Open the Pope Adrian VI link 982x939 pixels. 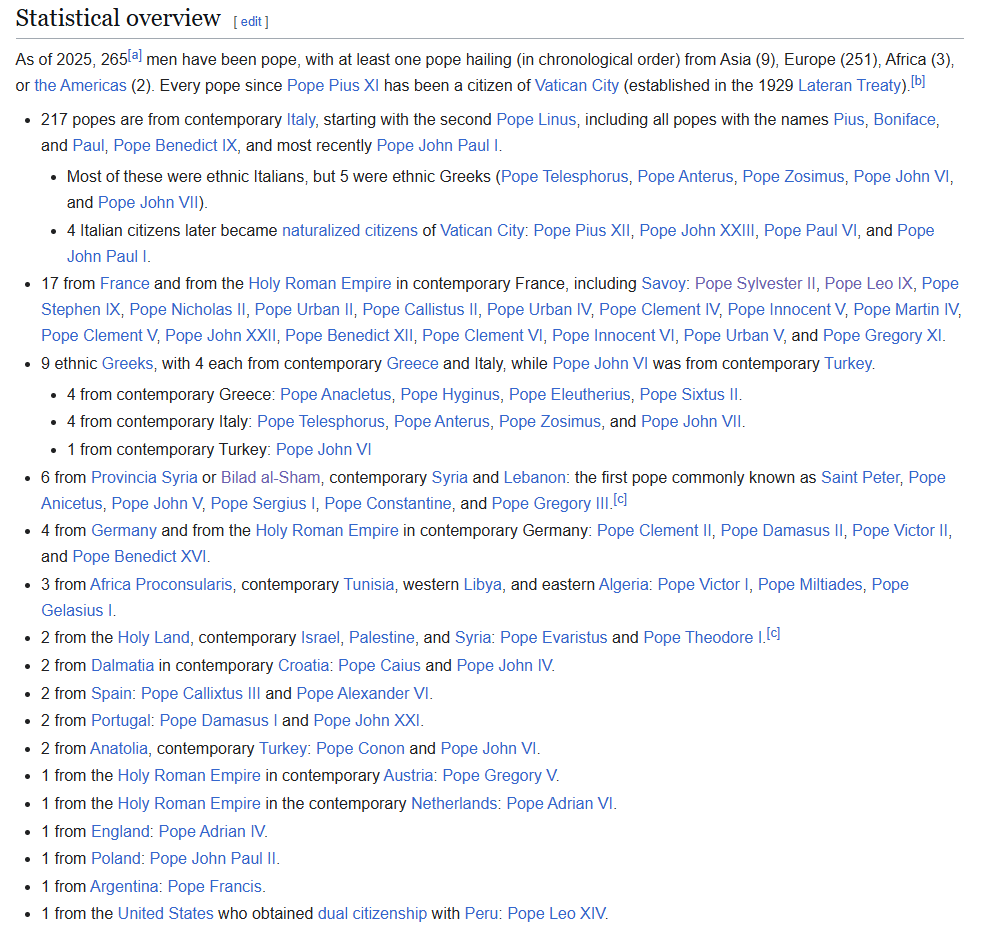tap(560, 804)
